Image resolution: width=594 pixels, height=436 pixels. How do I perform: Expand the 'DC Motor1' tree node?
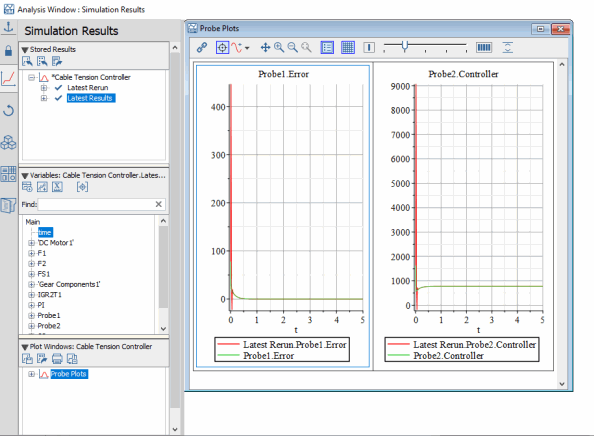pyautogui.click(x=32, y=243)
